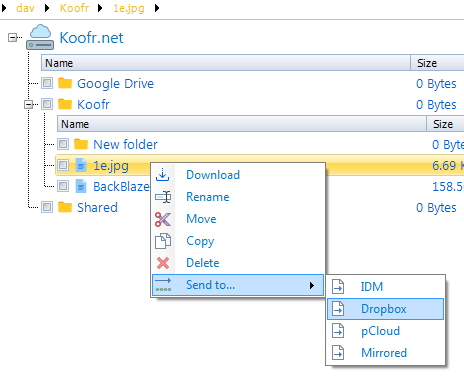Open the Send to submenu arrow
This screenshot has height=376, width=464.
click(x=312, y=285)
